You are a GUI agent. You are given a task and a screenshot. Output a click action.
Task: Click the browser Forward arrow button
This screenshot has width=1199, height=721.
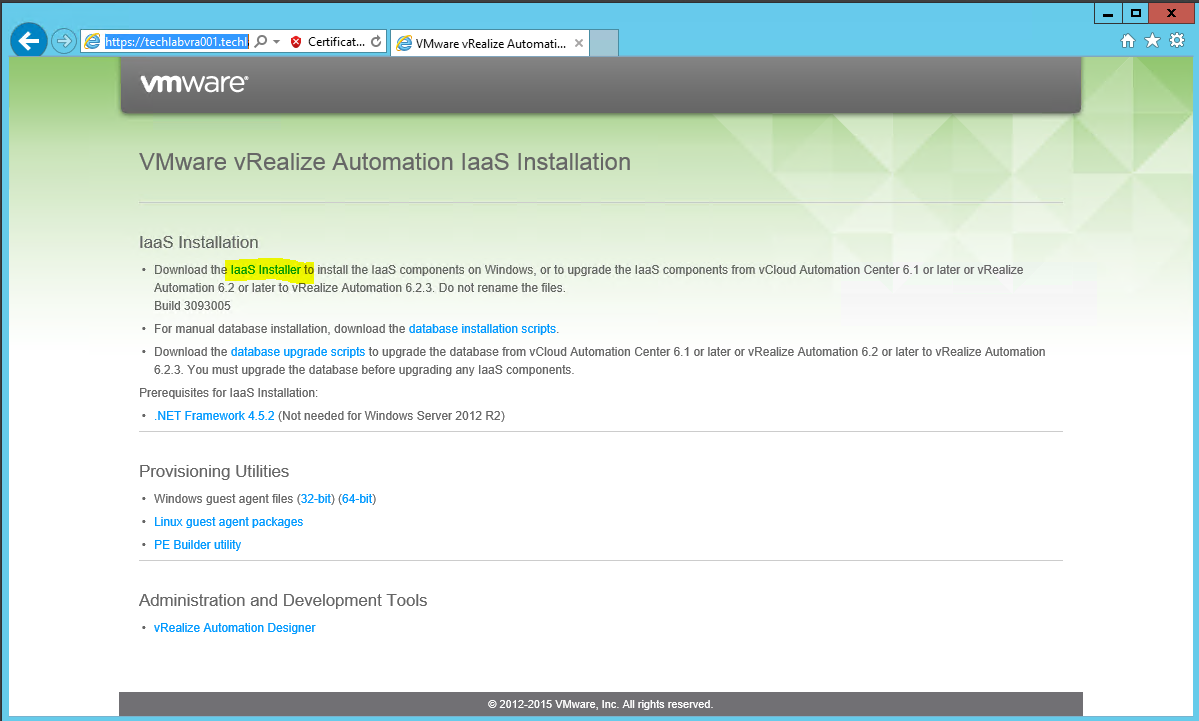64,41
